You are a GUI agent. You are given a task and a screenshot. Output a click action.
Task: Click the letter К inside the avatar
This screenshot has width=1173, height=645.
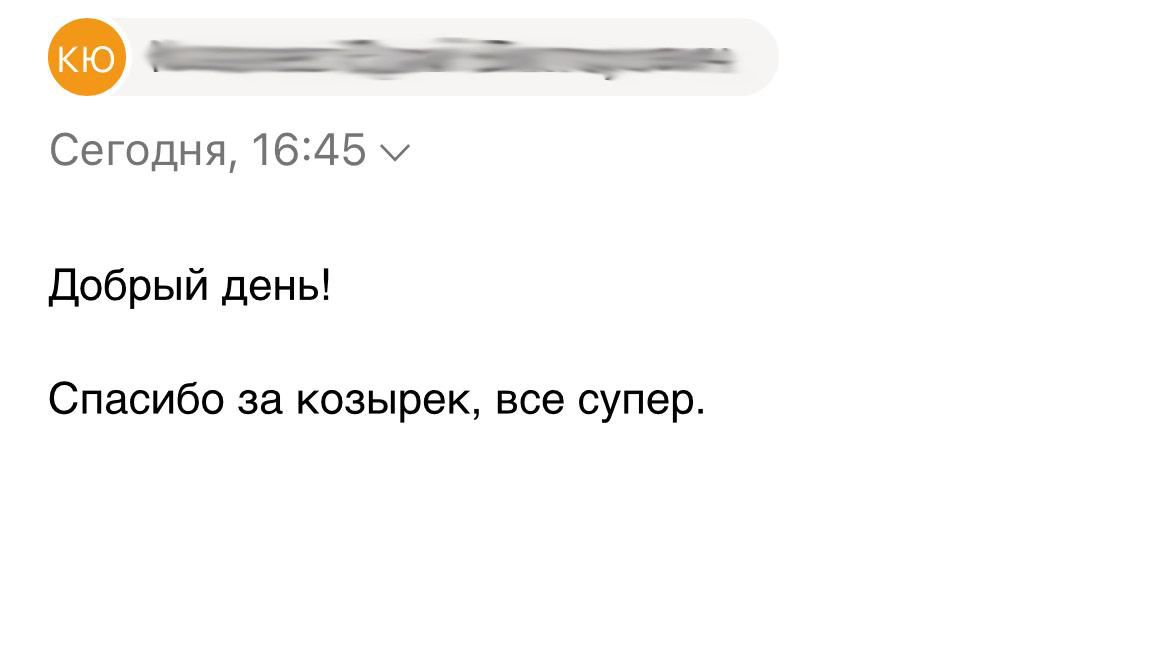point(73,58)
